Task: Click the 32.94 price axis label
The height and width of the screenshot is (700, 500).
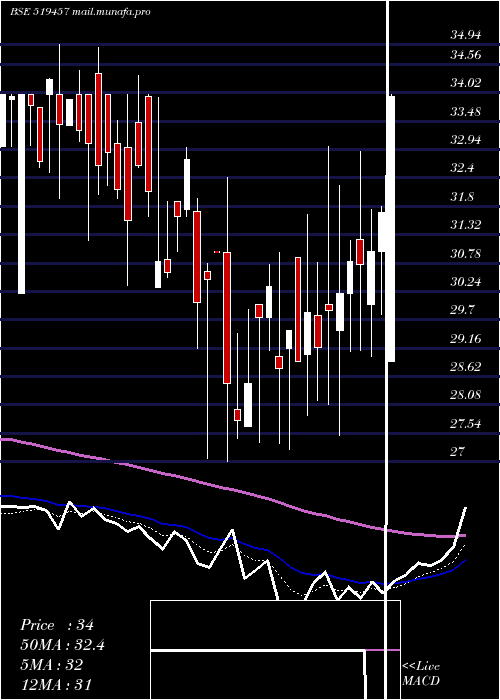Action: pos(466,140)
